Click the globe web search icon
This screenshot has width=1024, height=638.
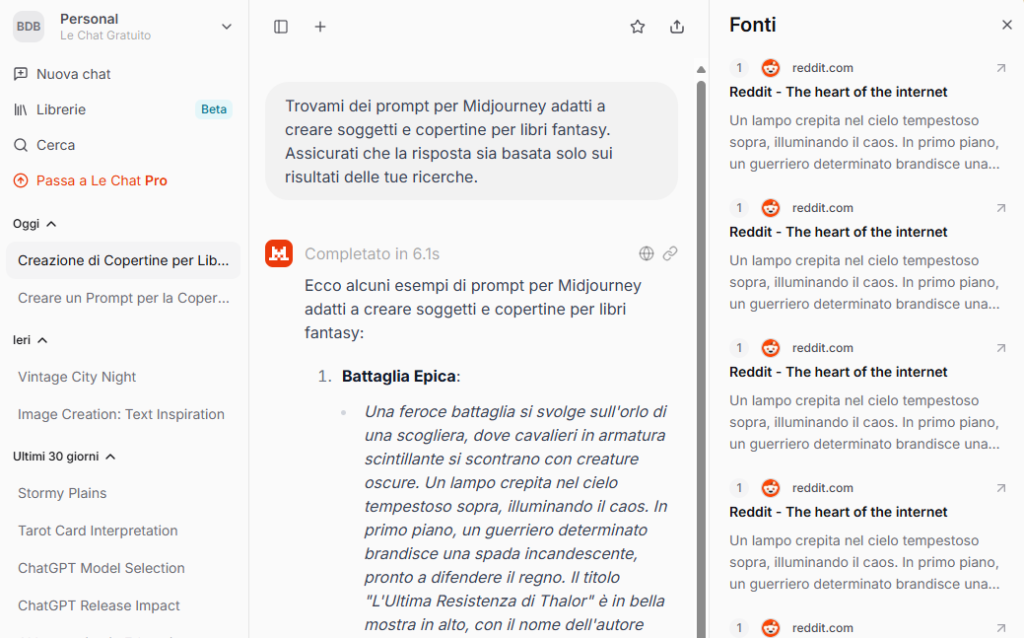646,254
